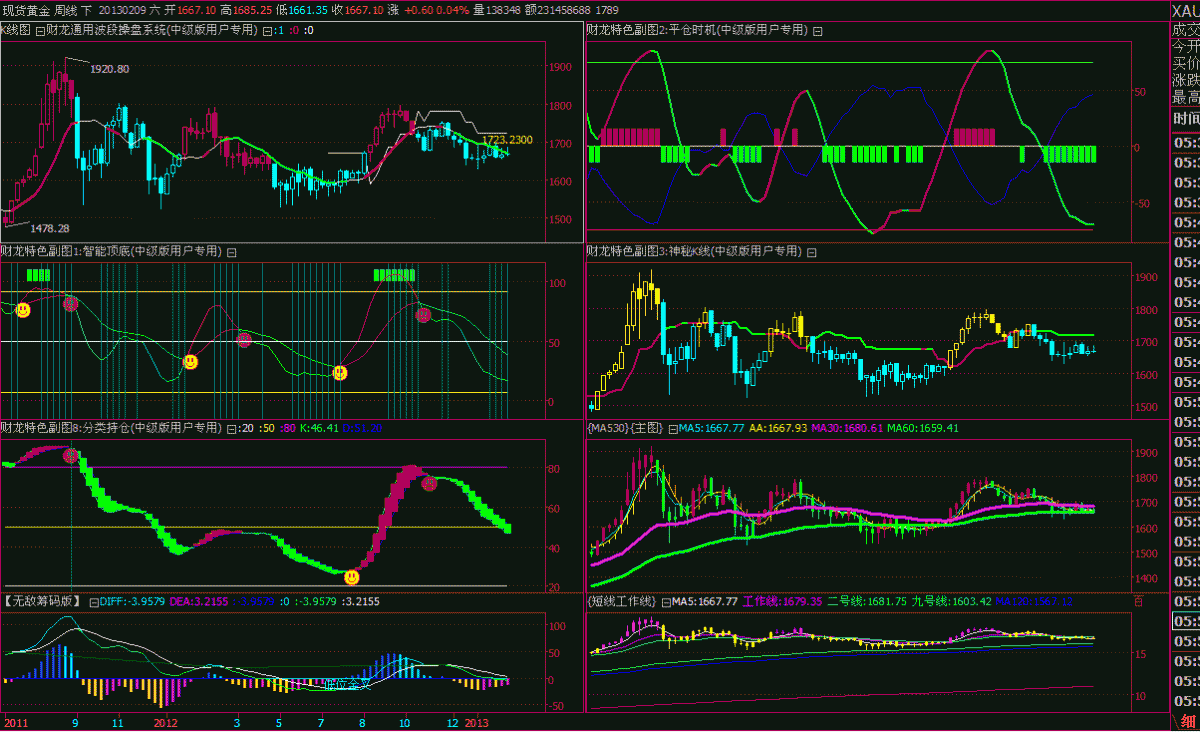The height and width of the screenshot is (732, 1200).
Task: Click the 1920.80 high price label
Action: 109,69
